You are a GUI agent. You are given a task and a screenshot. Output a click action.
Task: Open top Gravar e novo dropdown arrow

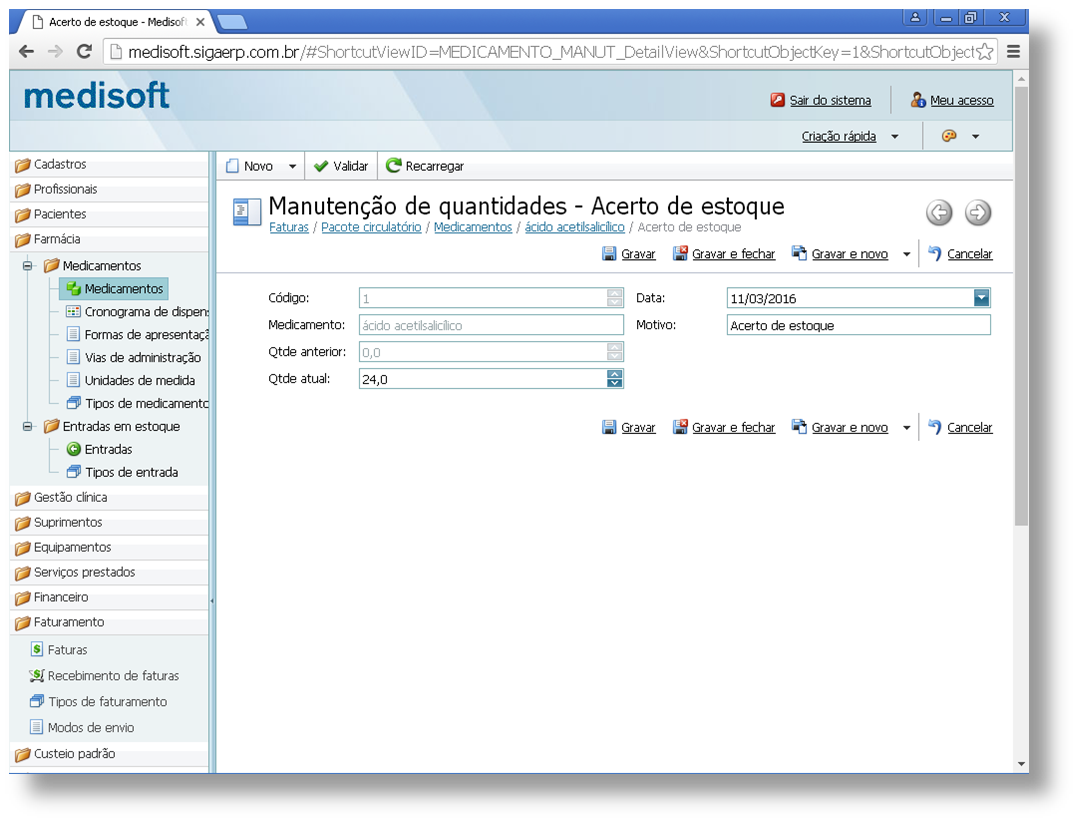point(907,254)
